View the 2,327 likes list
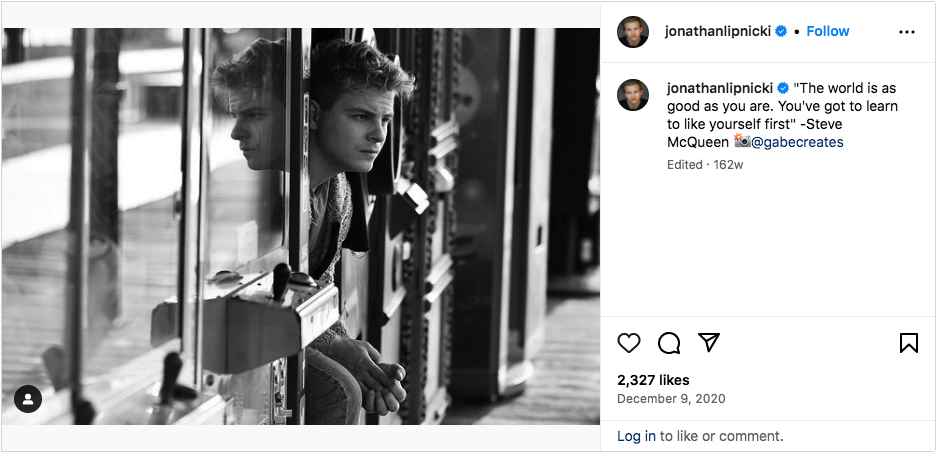939x457 pixels. pos(653,380)
